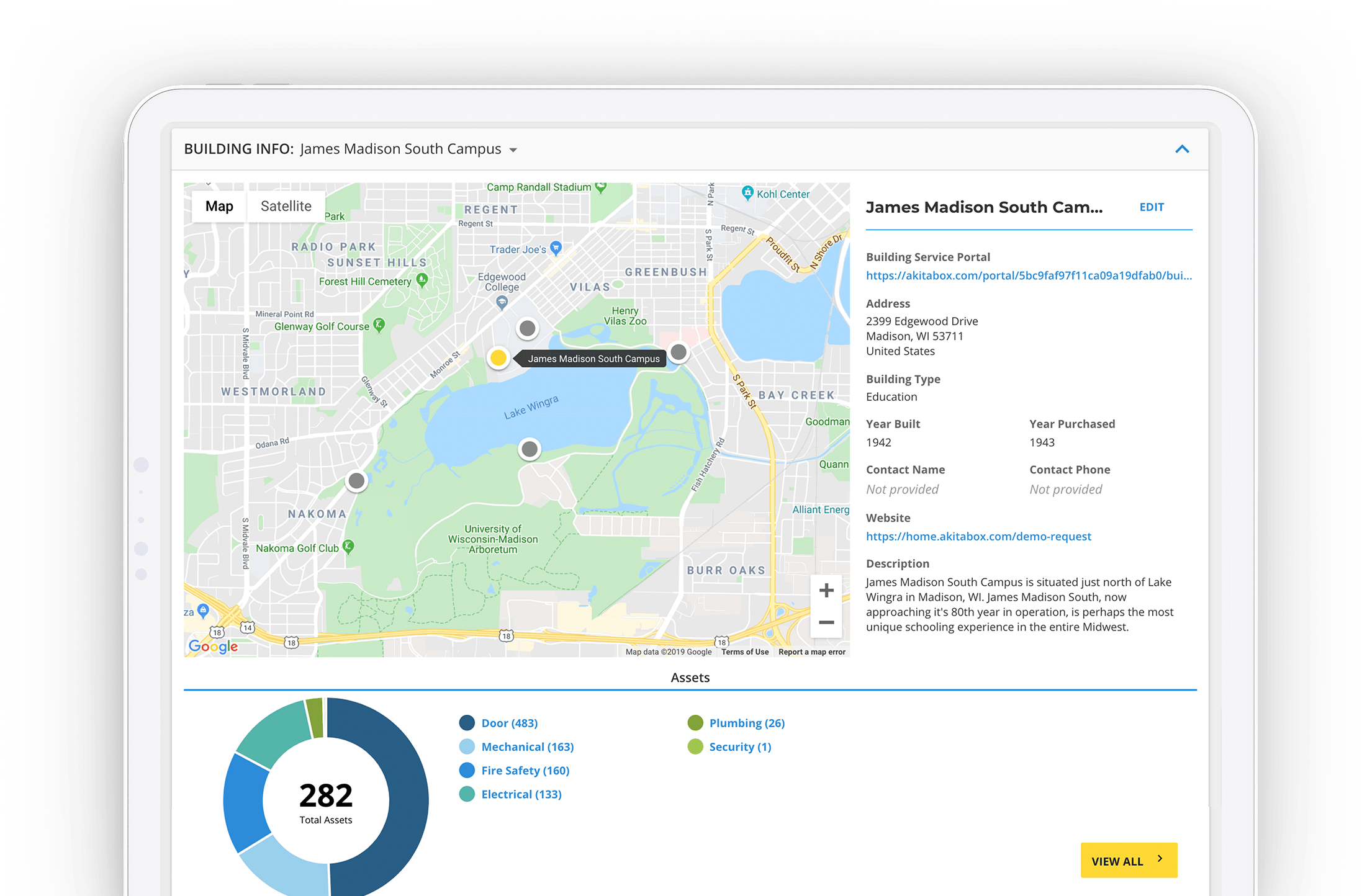Collapse the Building Info panel chevron
This screenshot has width=1362, height=896.
[x=1182, y=149]
